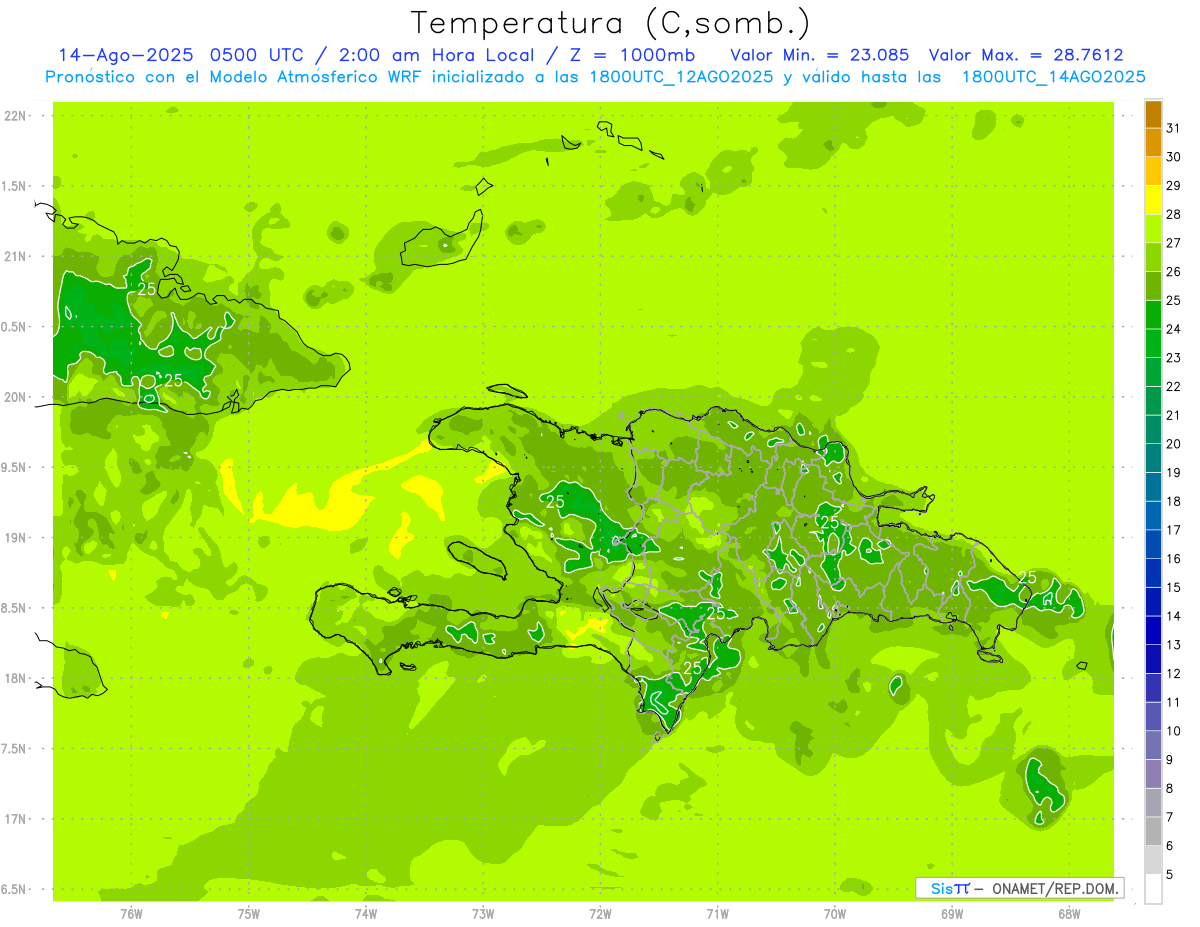Viewport: 1200px width, 927px height.
Task: Click the "72W" longitude axis label
Action: tap(600, 913)
